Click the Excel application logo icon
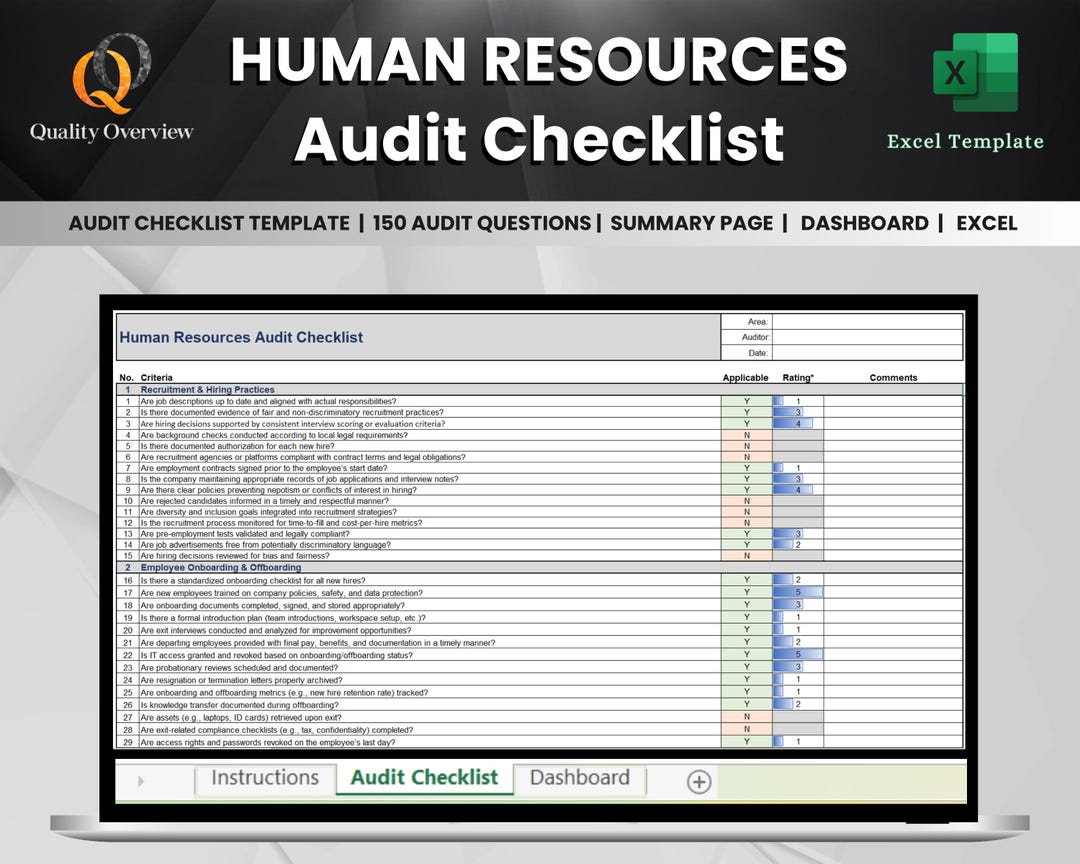The width and height of the screenshot is (1080, 864). 973,73
